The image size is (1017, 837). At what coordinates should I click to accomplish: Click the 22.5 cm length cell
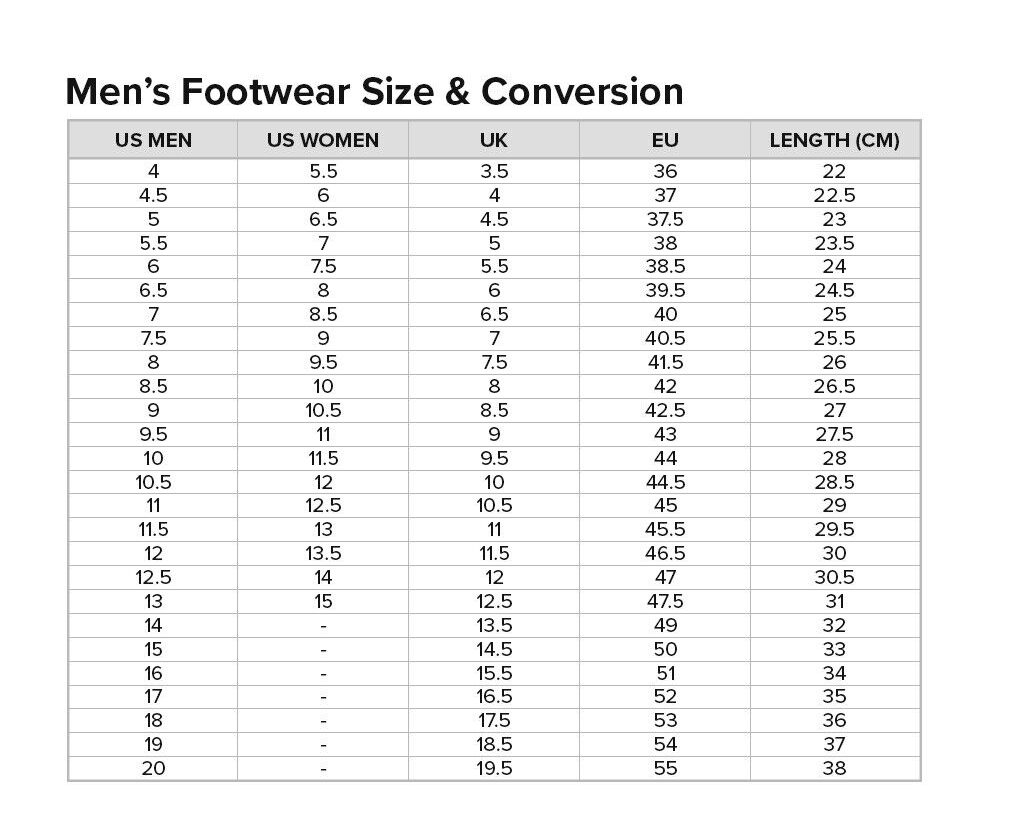coord(834,195)
